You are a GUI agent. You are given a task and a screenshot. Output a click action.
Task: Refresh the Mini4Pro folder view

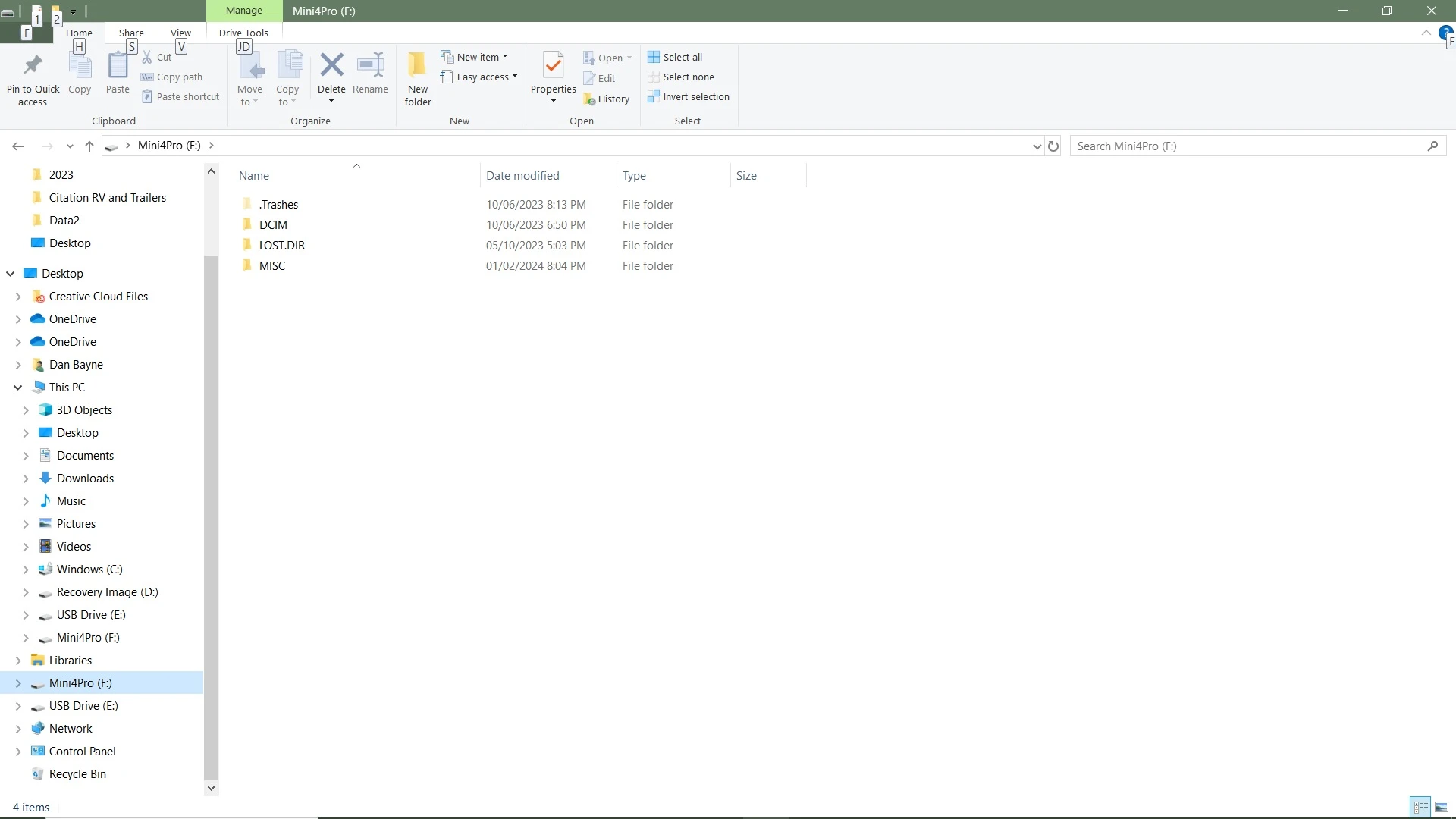(x=1053, y=146)
